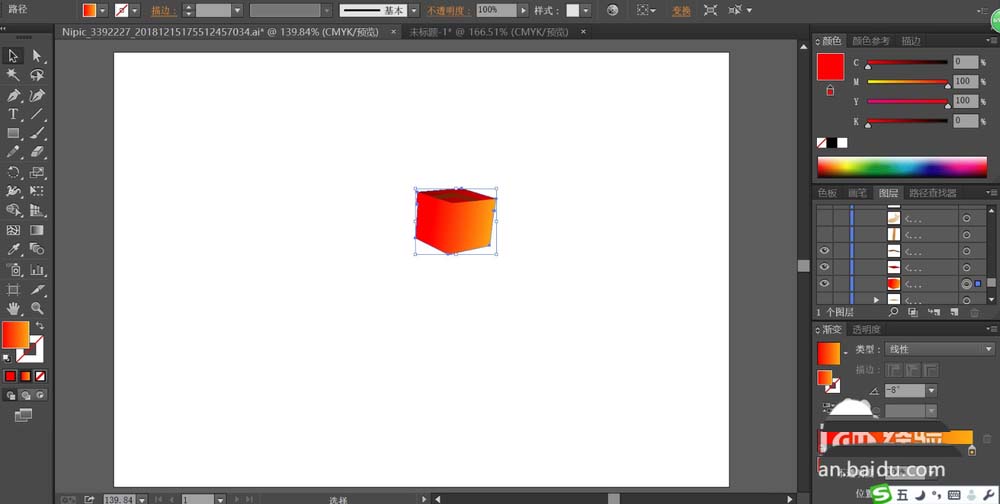Image resolution: width=1000 pixels, height=504 pixels.
Task: Toggle eye on the brown curve sublayer row
Action: (824, 251)
